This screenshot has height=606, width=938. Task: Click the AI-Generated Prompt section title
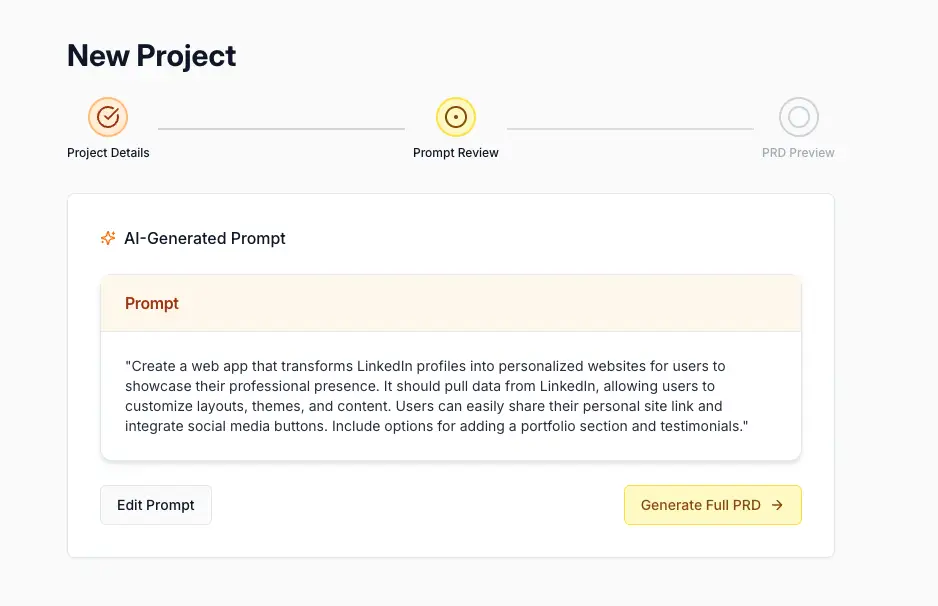pyautogui.click(x=205, y=238)
